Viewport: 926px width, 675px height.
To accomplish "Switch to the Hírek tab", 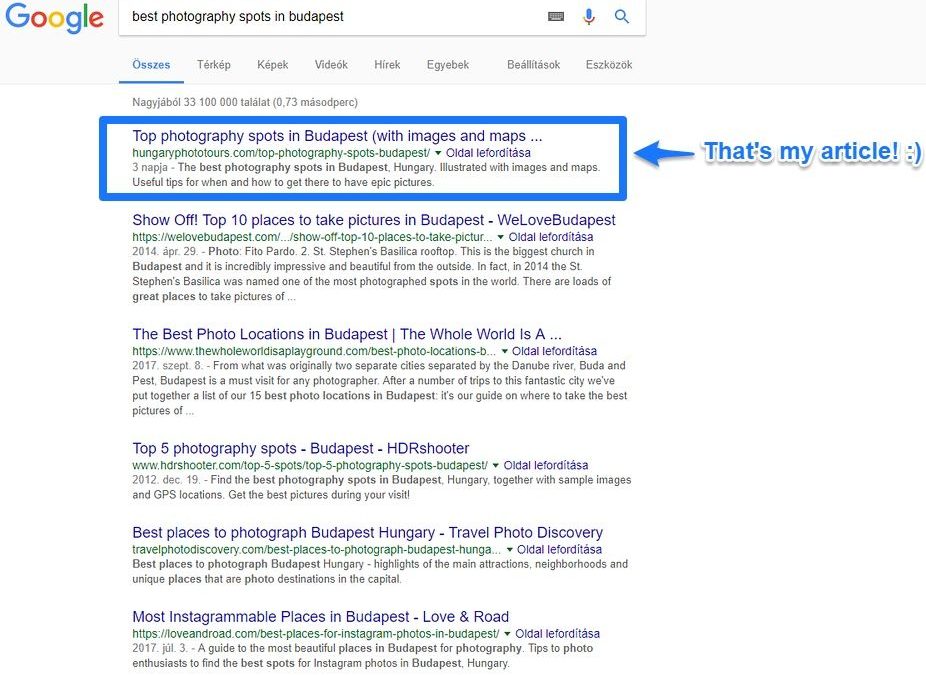I will 387,65.
